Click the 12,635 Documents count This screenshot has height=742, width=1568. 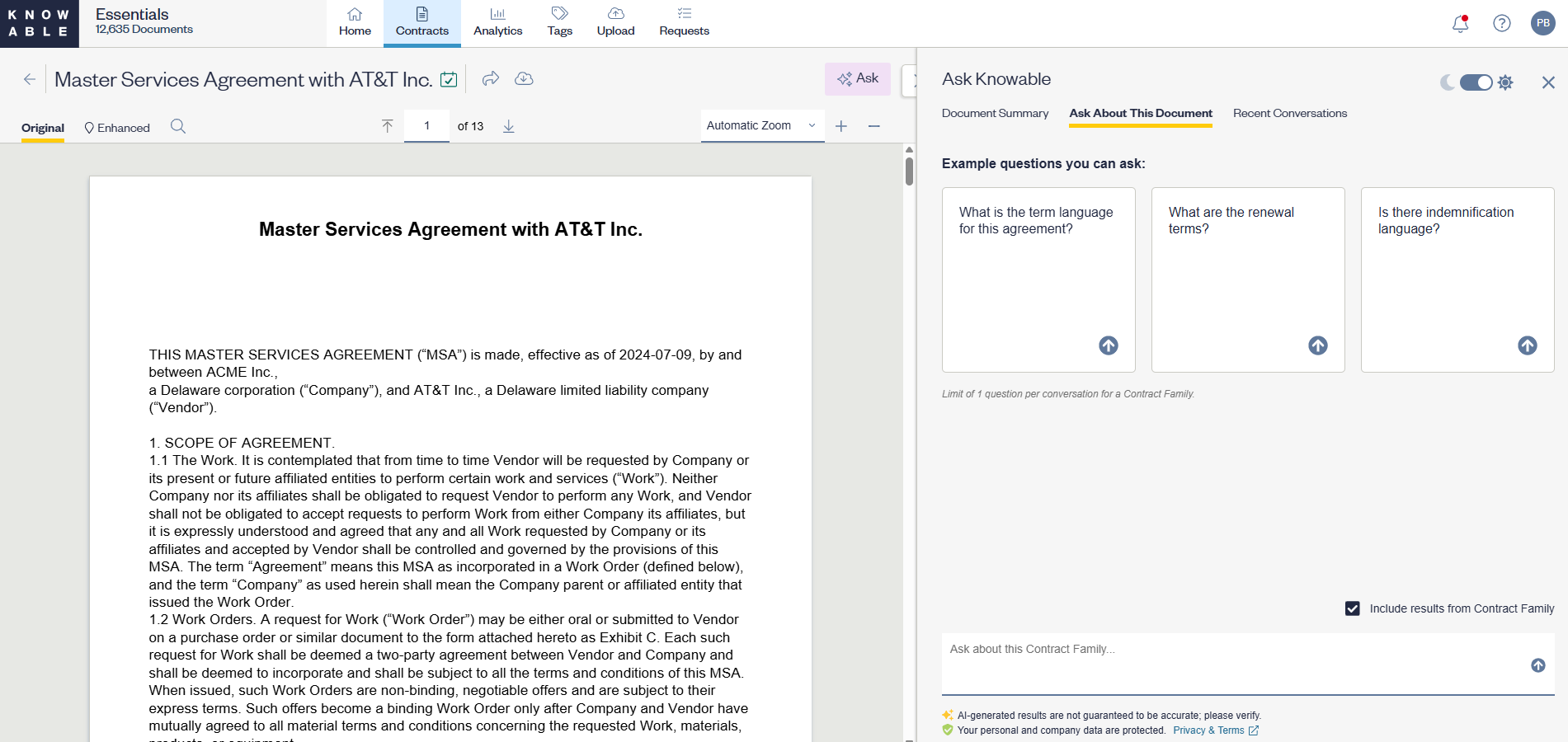point(144,30)
